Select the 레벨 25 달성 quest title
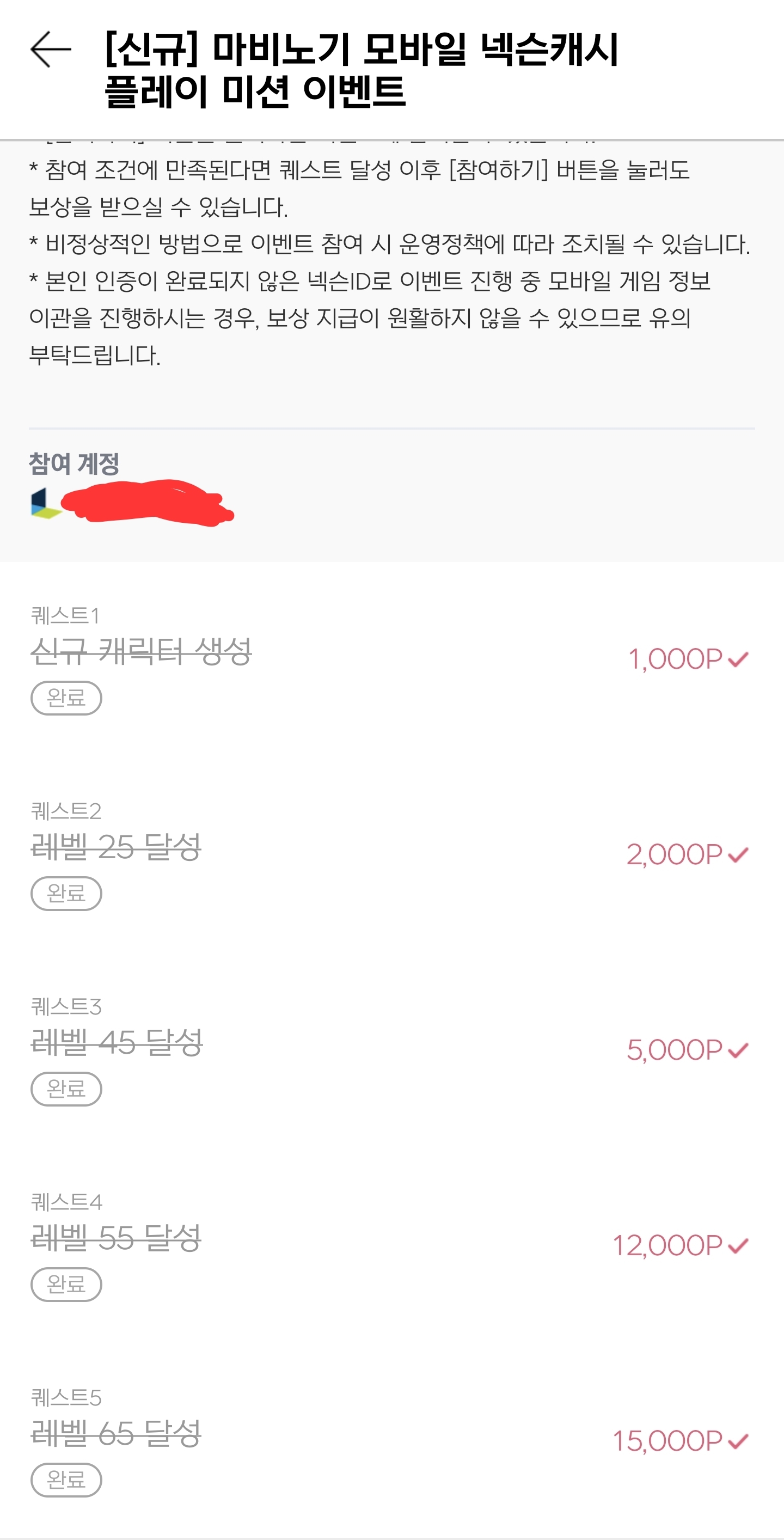This screenshot has width=784, height=1540. [x=116, y=847]
